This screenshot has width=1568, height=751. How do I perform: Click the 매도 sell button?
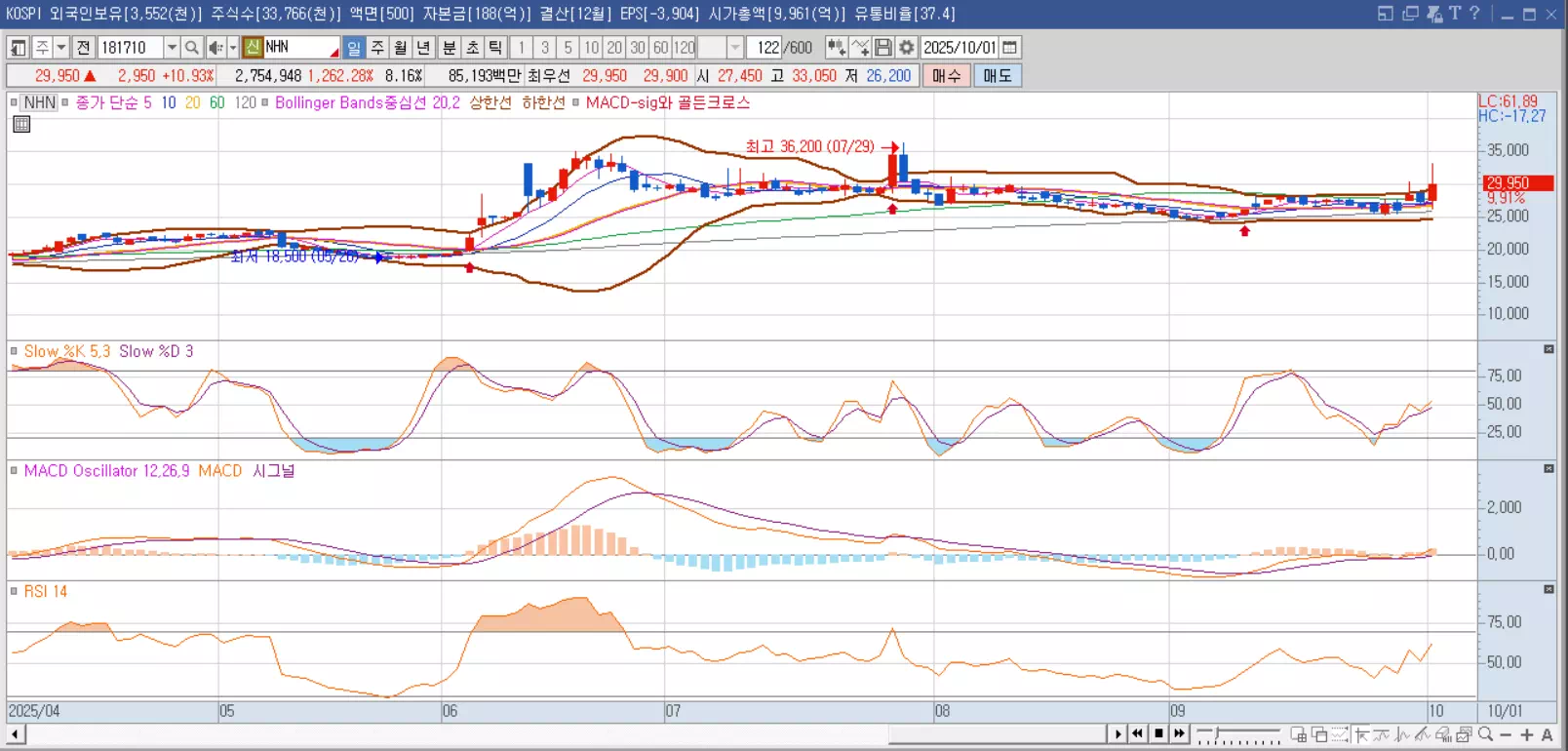pyautogui.click(x=998, y=75)
